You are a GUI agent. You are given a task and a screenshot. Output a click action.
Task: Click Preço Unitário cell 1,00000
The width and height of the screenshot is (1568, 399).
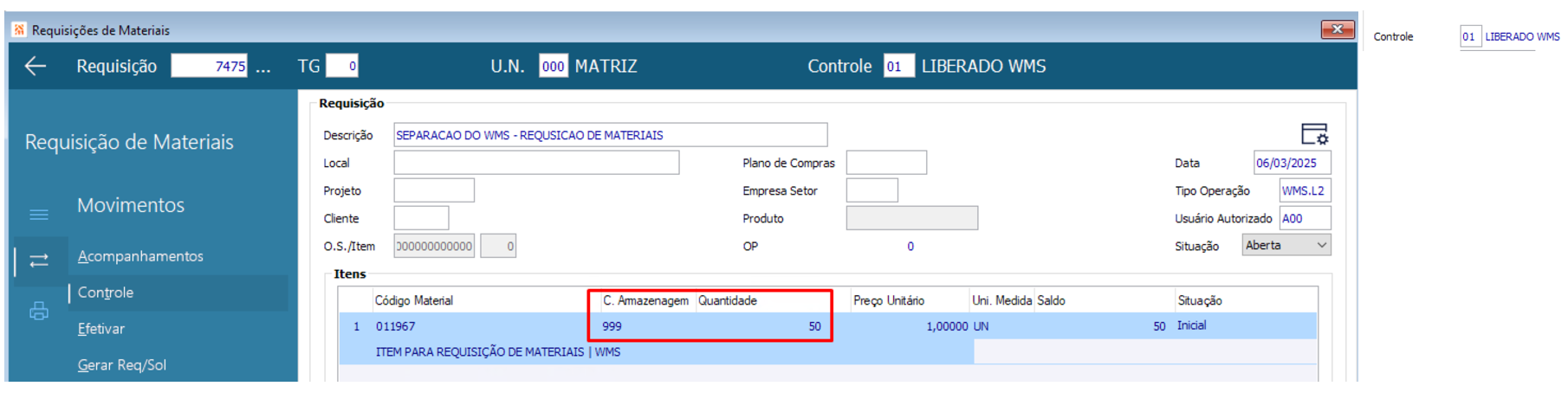(x=947, y=326)
